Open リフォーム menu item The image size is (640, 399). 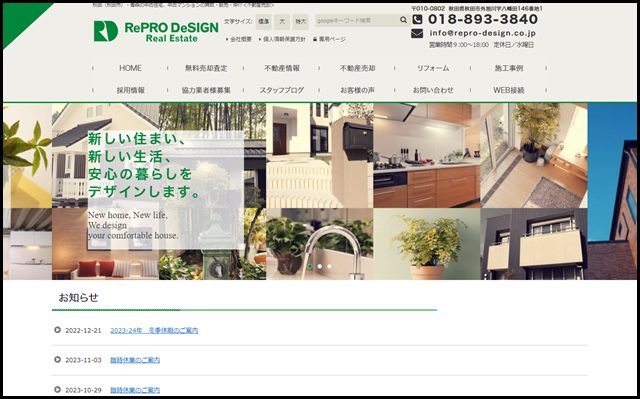[433, 68]
